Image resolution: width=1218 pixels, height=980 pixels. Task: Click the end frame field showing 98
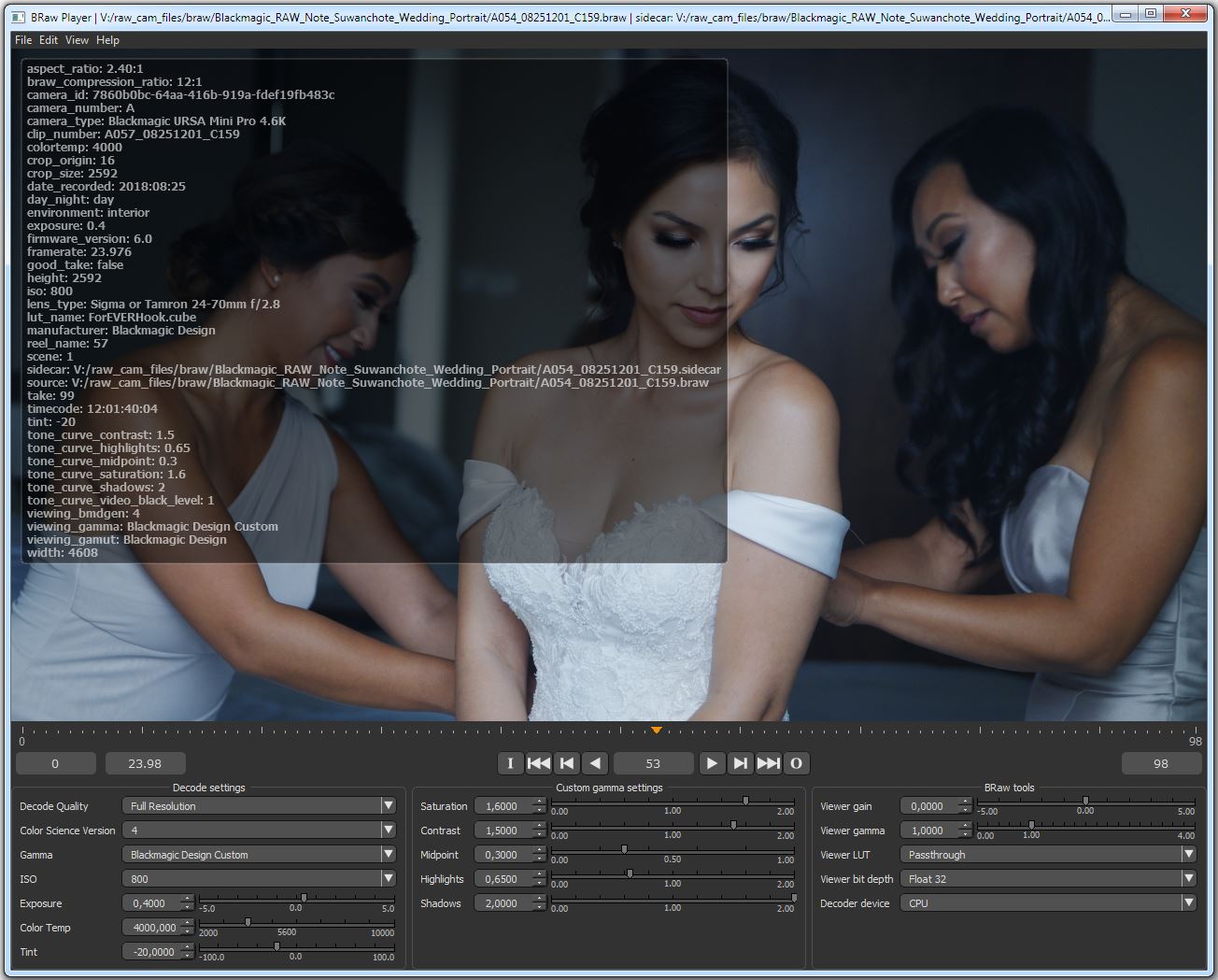click(1161, 763)
